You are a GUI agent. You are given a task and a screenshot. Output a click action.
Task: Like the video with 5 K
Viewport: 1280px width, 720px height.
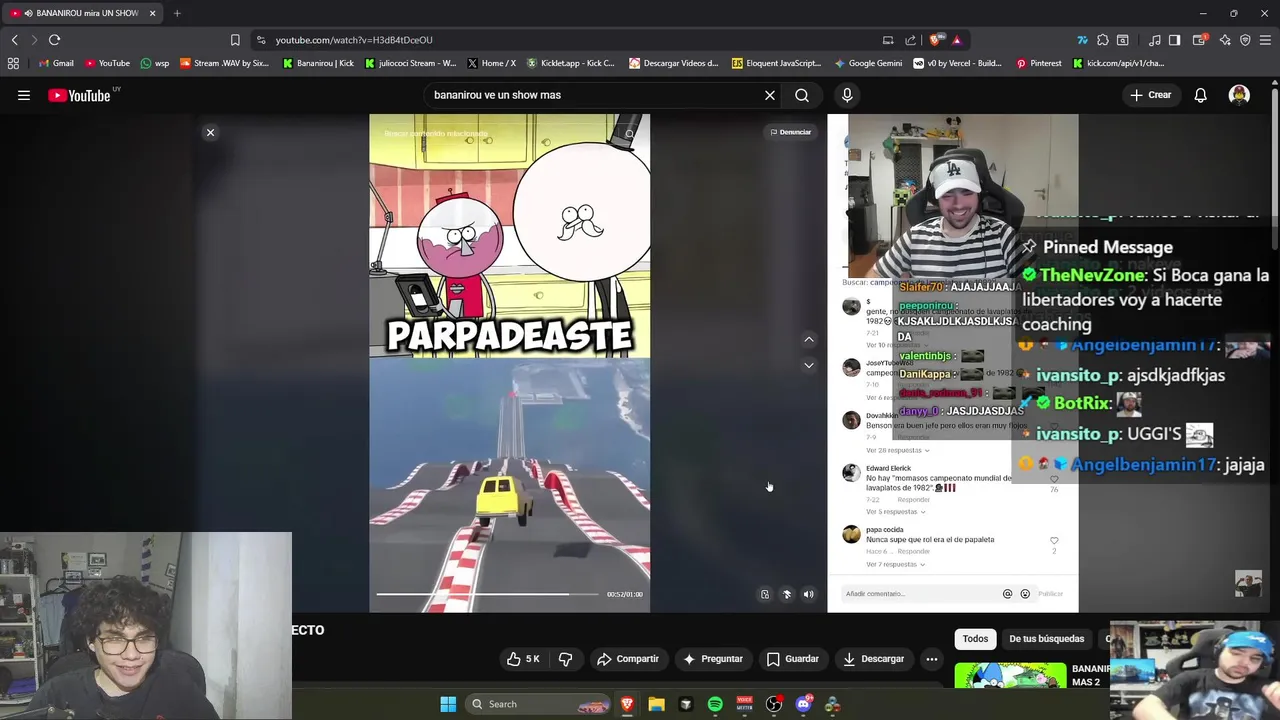[523, 659]
